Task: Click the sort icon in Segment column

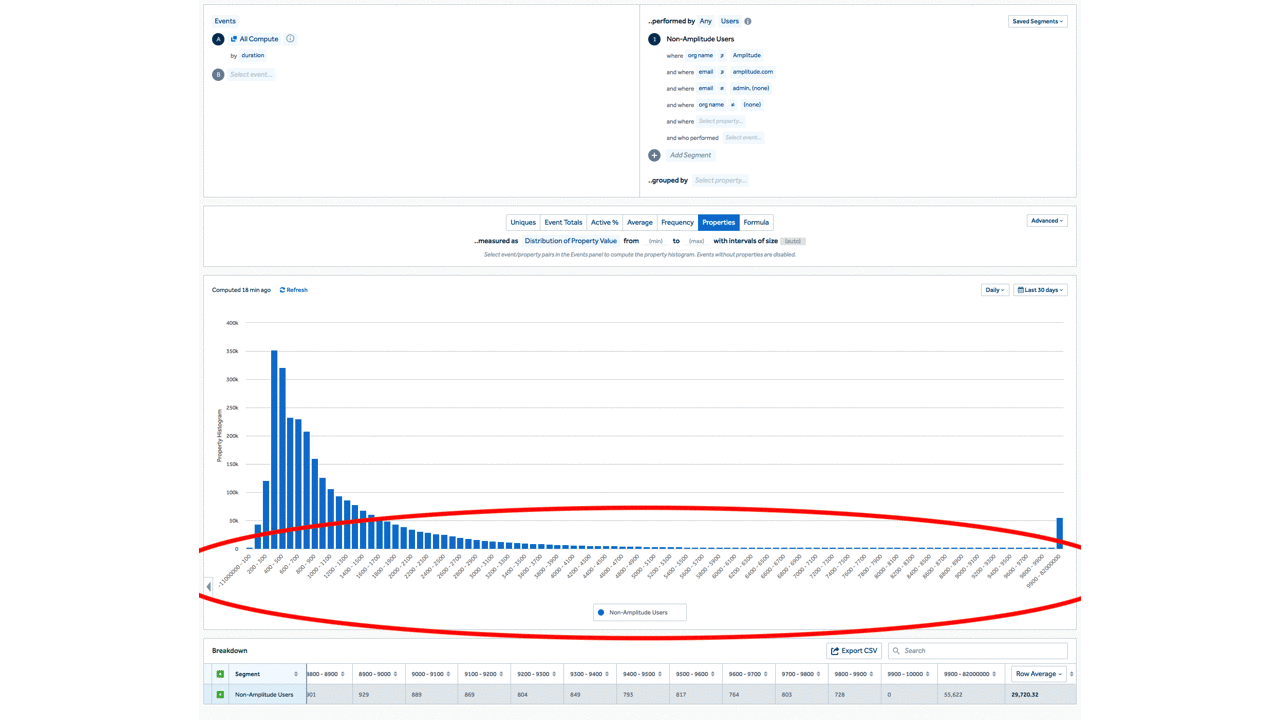Action: 295,674
